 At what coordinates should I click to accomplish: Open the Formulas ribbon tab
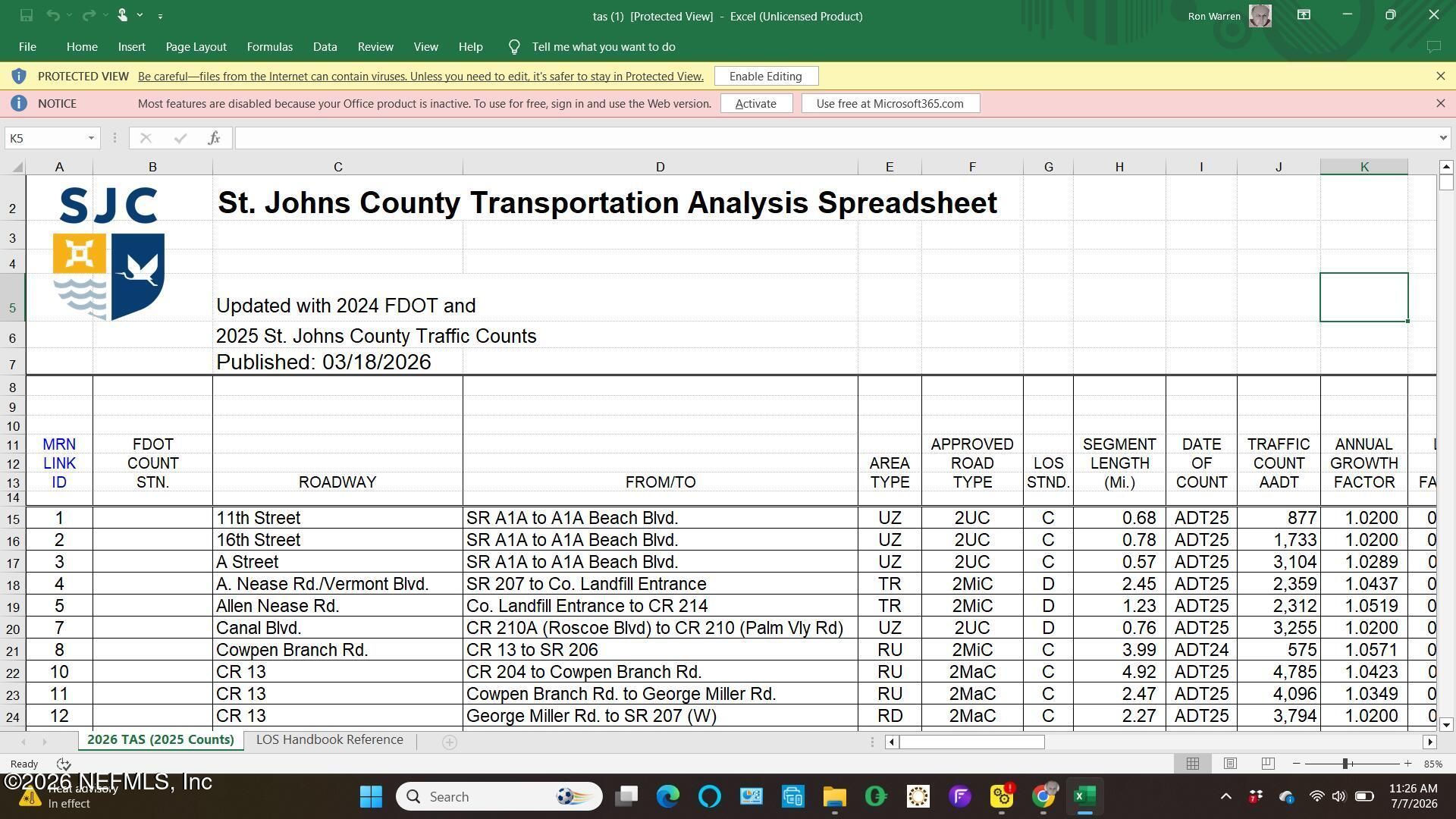pos(269,47)
